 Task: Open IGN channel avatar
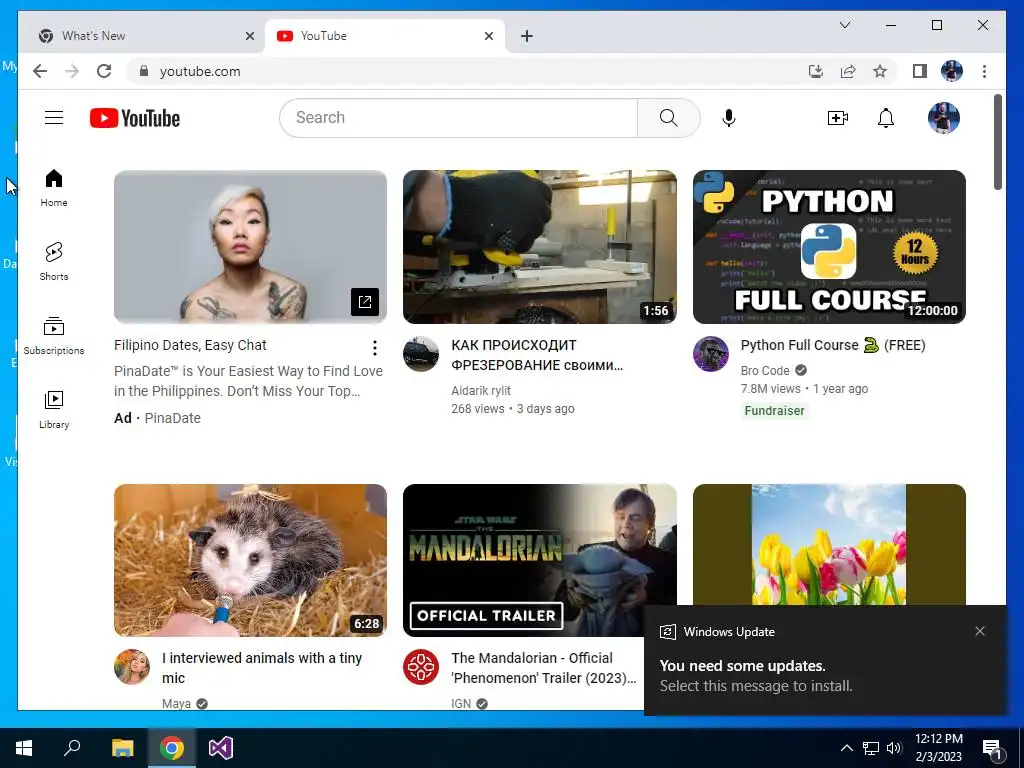421,667
